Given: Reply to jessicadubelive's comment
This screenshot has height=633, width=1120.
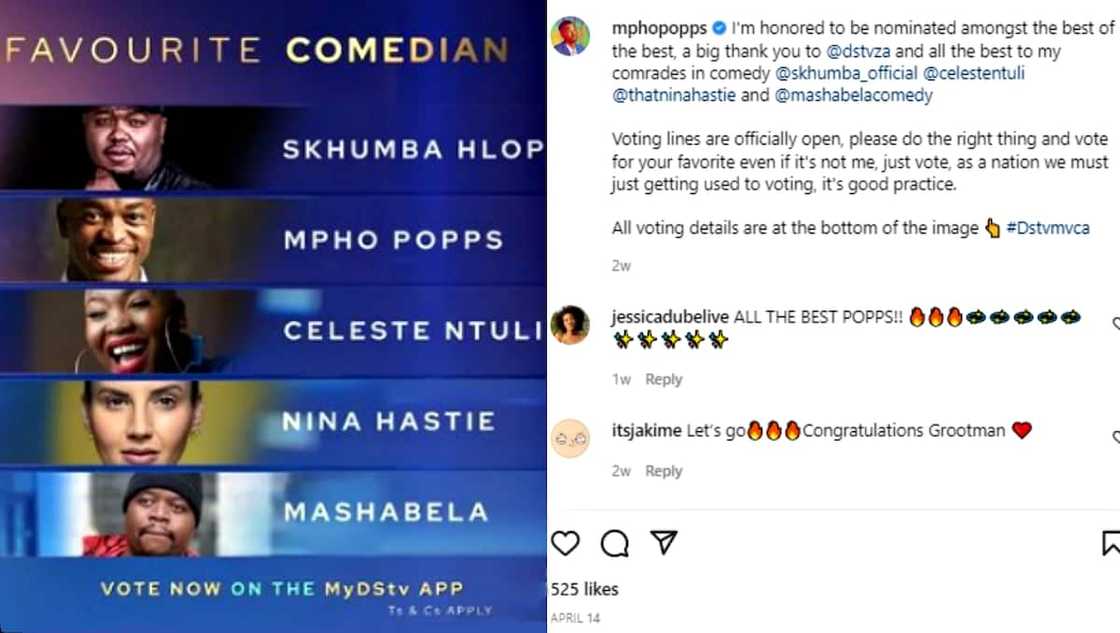Looking at the screenshot, I should tap(663, 379).
